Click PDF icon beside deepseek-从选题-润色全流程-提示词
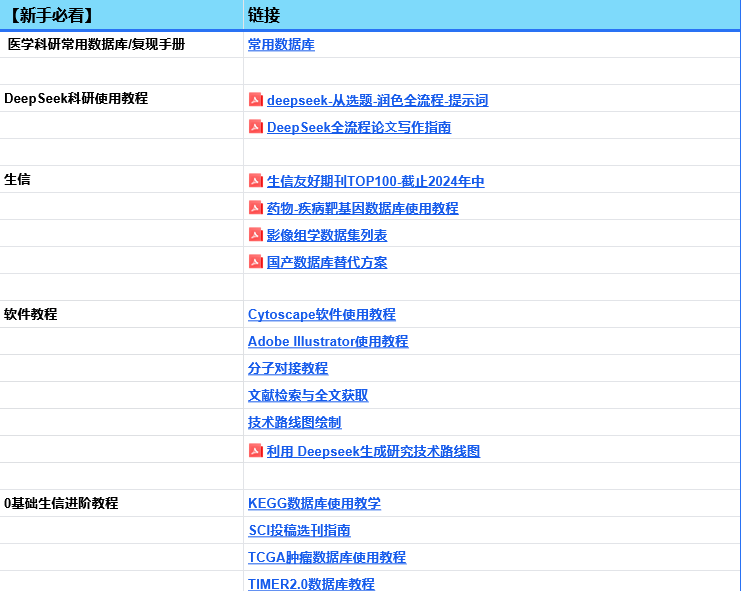The height and width of the screenshot is (591, 741). (256, 100)
